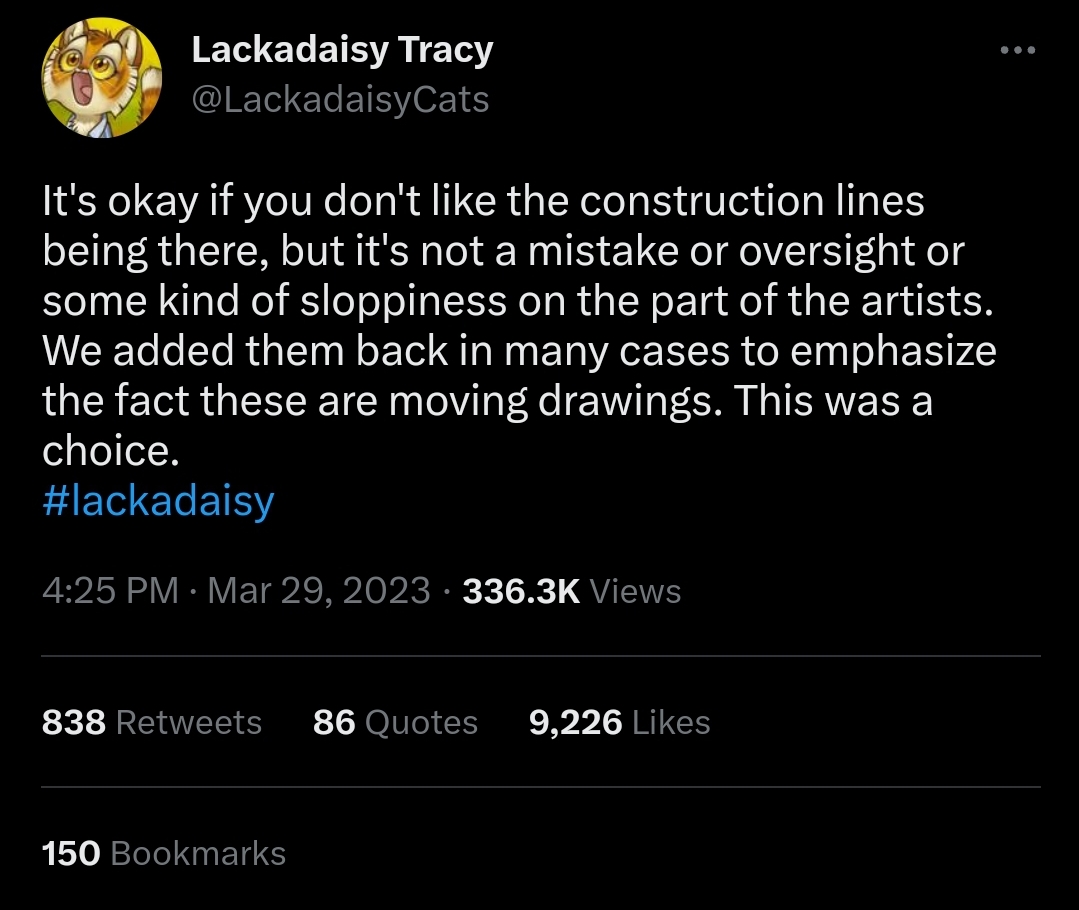Click the word Retweets label

click(x=189, y=723)
